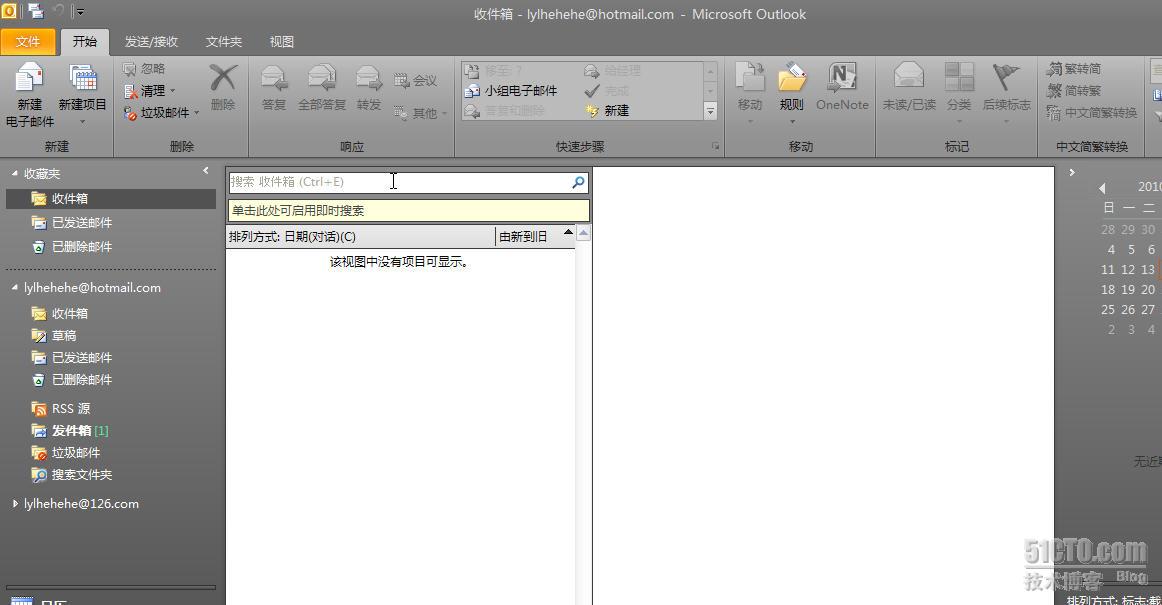This screenshot has width=1162, height=605.
Task: Go to the previous month in the calendar
Action: (x=1102, y=188)
